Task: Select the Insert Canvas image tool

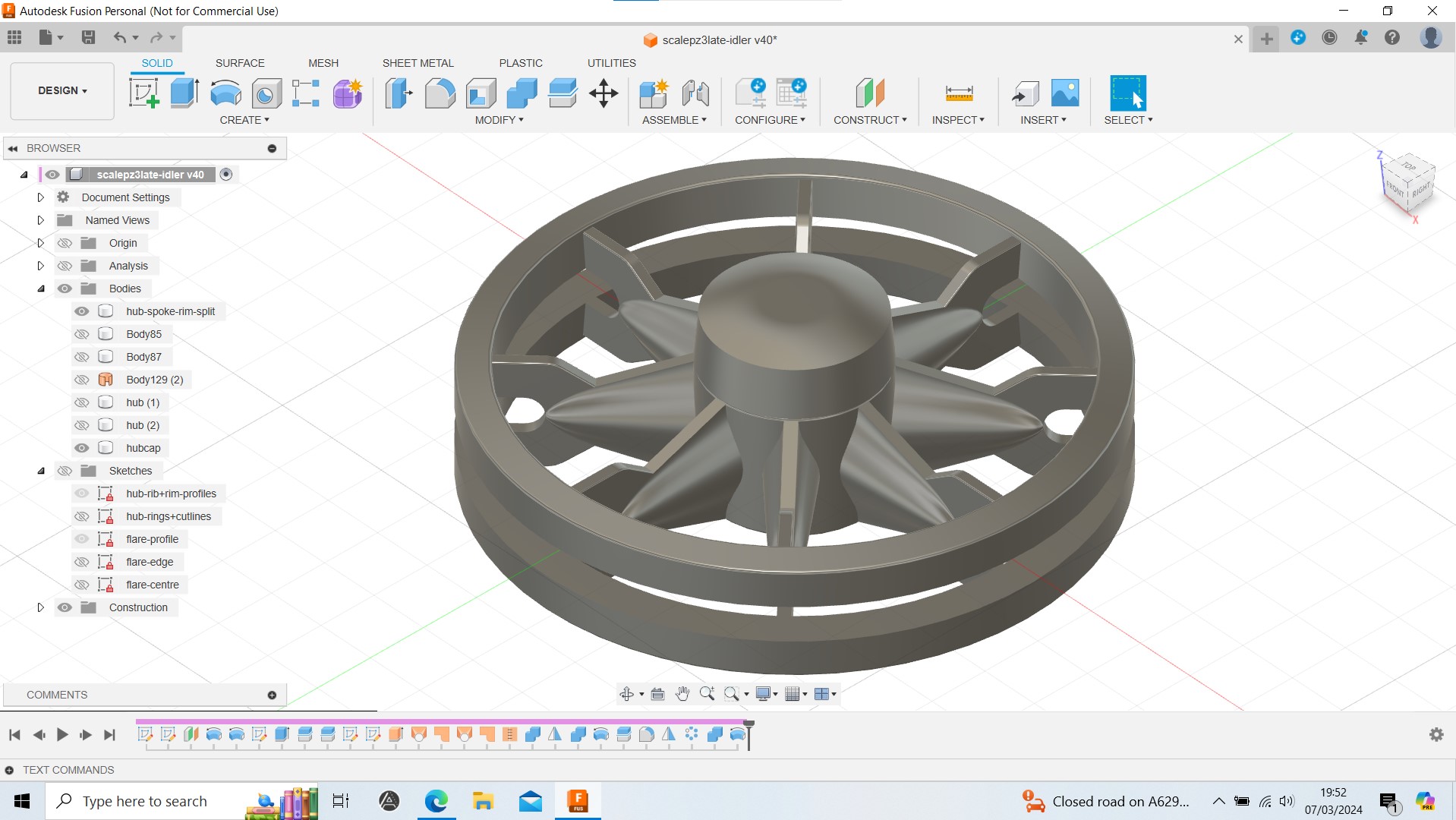Action: tap(1065, 93)
